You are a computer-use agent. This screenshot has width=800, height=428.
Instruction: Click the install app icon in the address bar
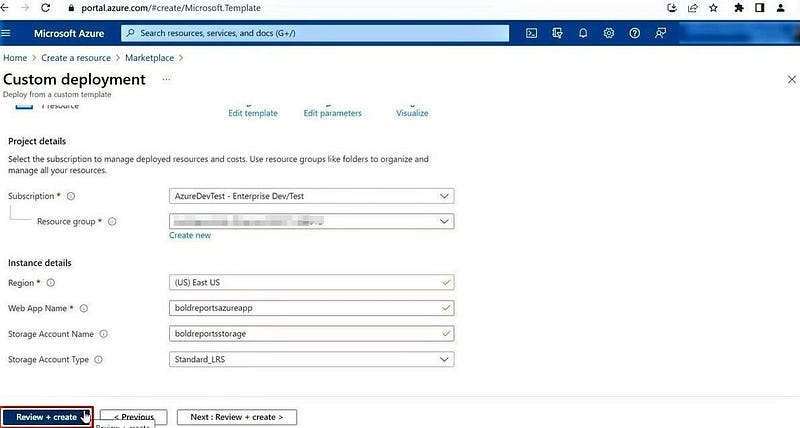[672, 8]
